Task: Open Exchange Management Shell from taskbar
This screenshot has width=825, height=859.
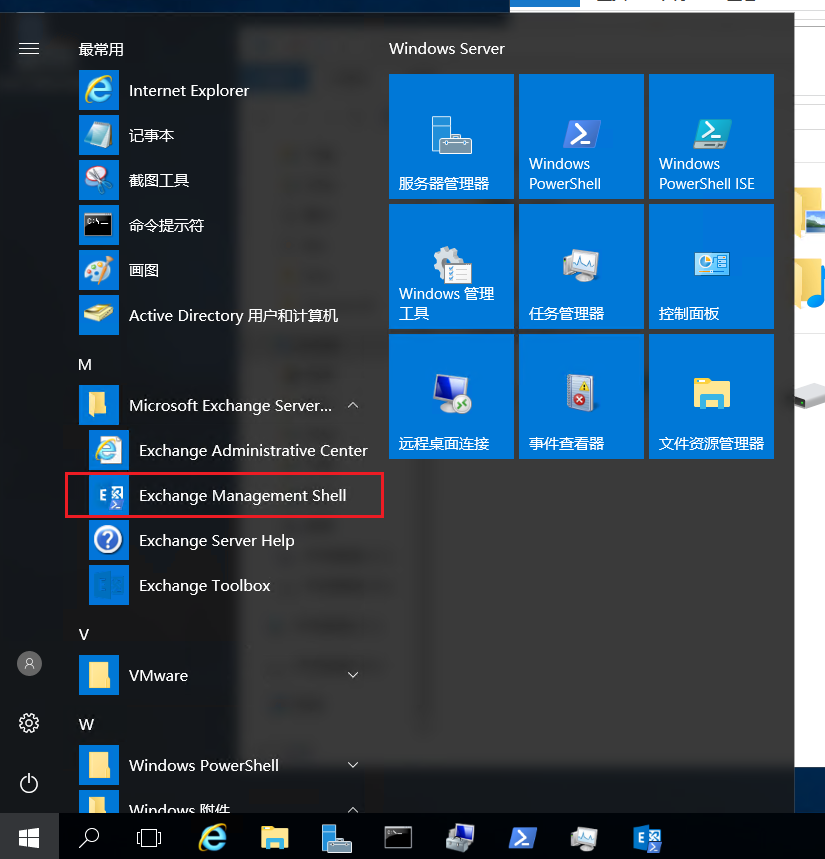Action: pos(647,838)
